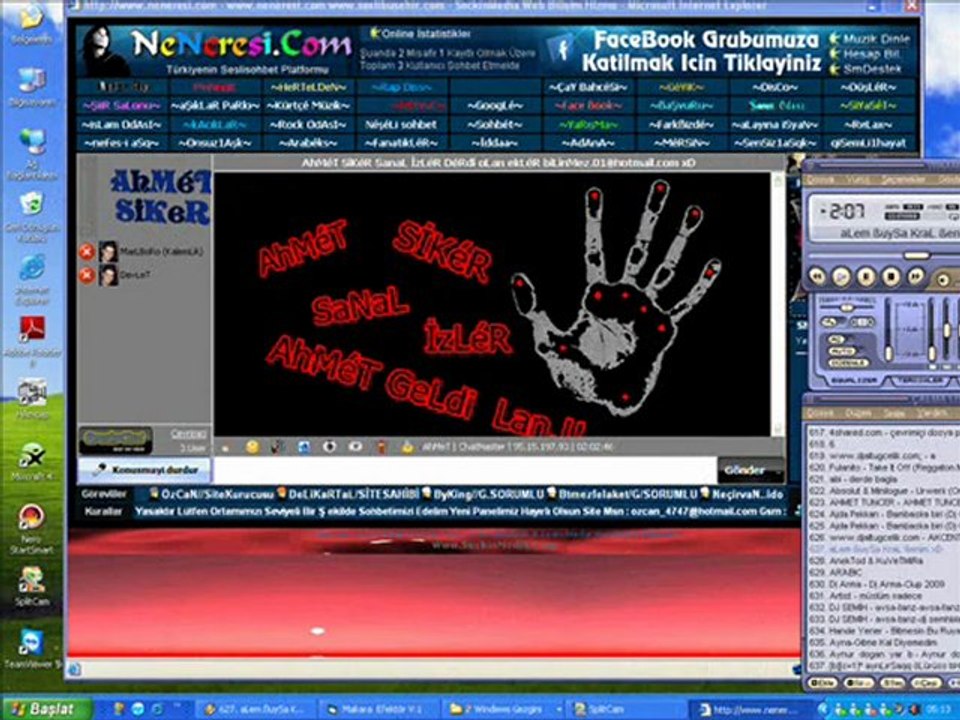Image resolution: width=960 pixels, height=720 pixels.
Task: Click Stop button in media player
Action: [891, 277]
